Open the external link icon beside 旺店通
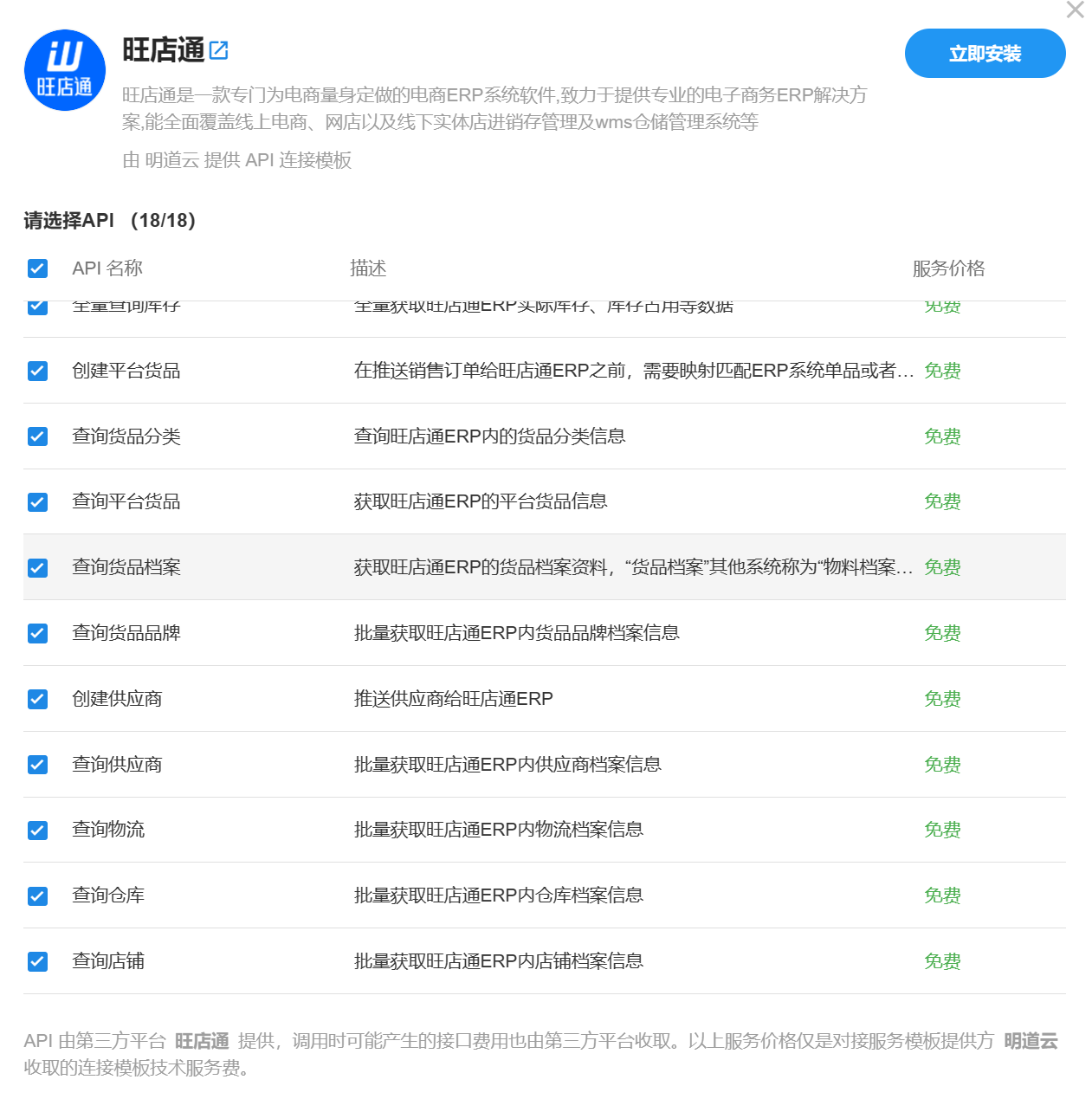 [219, 50]
